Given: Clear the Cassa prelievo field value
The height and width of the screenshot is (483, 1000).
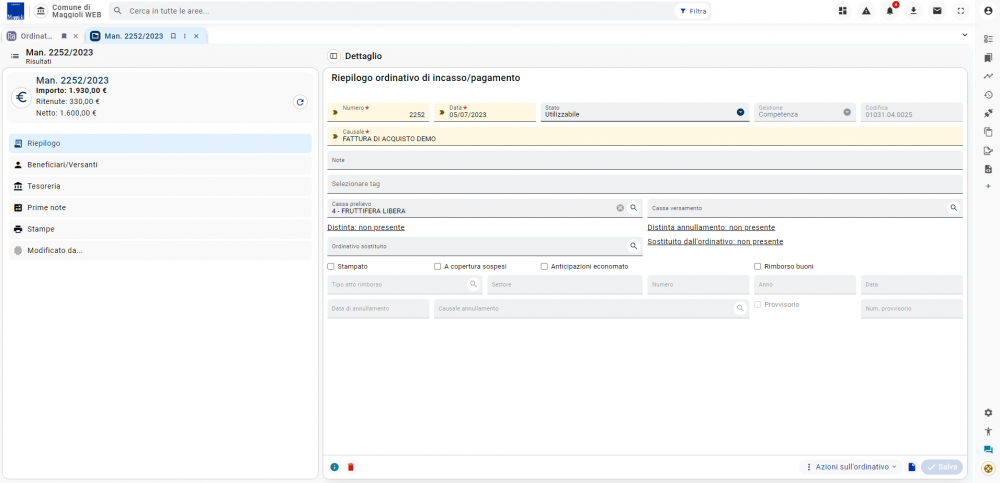Looking at the screenshot, I should pos(620,208).
